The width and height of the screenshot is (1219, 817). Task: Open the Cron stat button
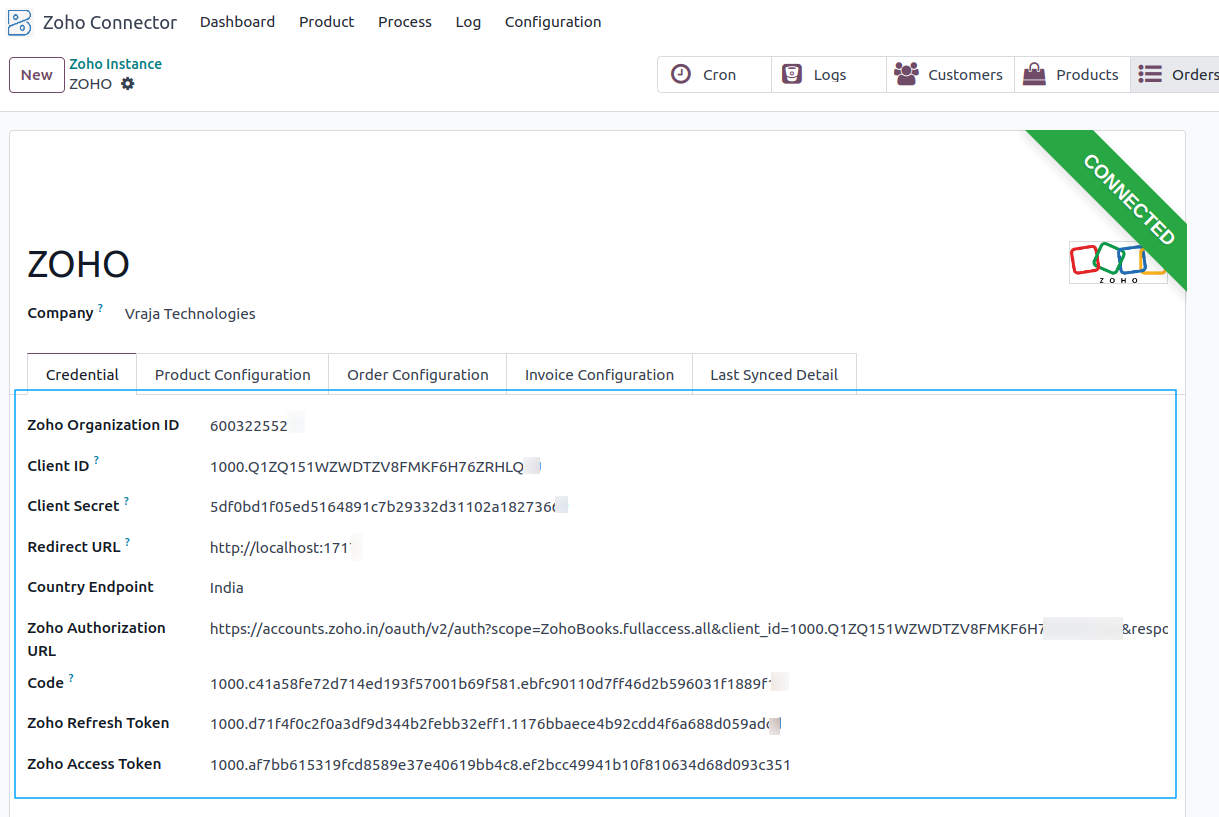pos(714,74)
